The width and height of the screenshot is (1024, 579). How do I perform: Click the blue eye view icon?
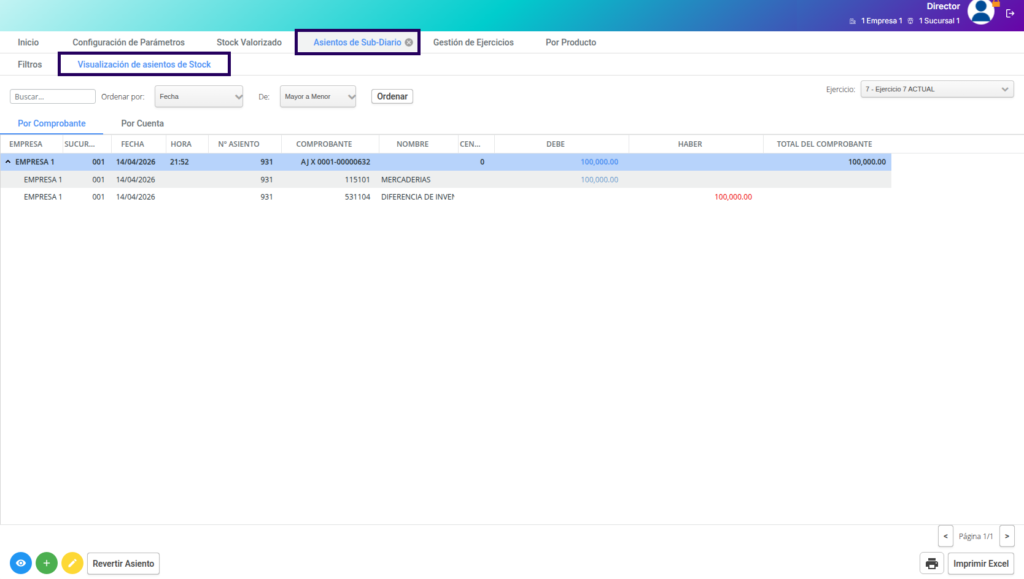20,563
